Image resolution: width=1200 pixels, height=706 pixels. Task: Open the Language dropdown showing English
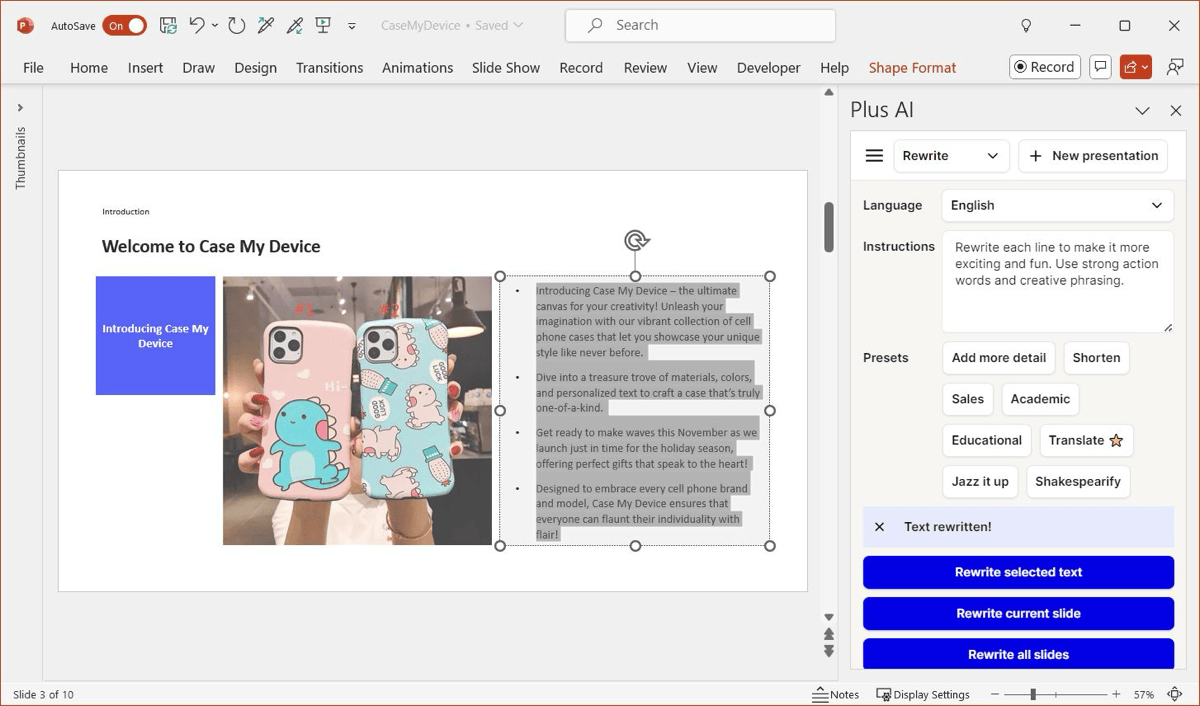(1057, 205)
